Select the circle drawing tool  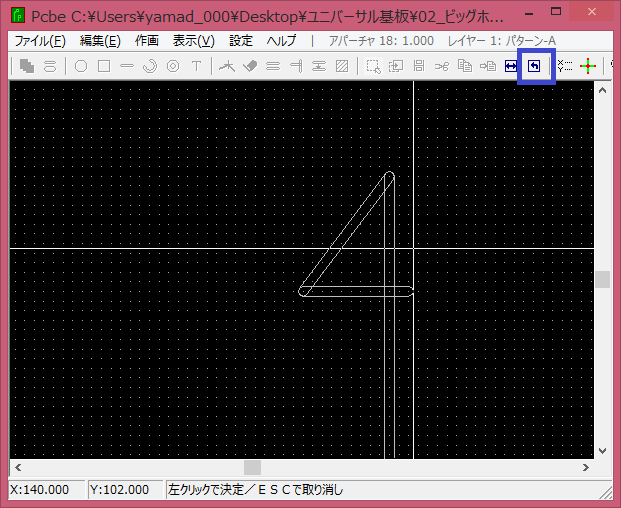81,66
